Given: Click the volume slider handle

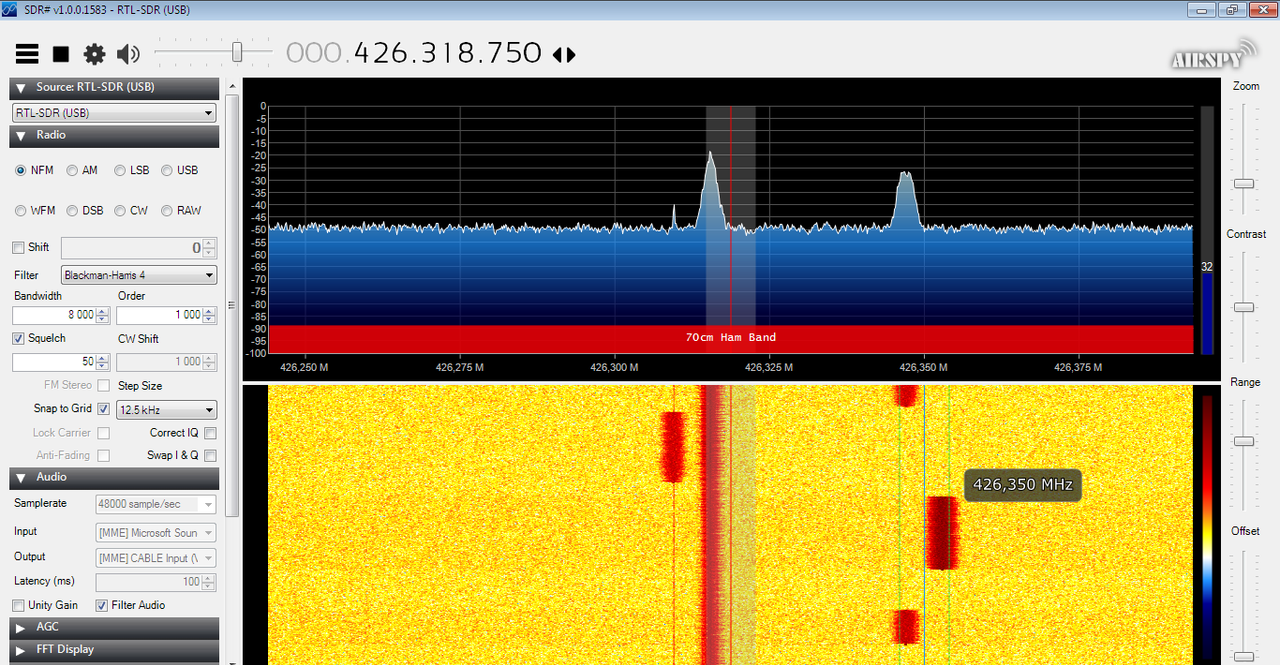Looking at the screenshot, I should pos(237,52).
